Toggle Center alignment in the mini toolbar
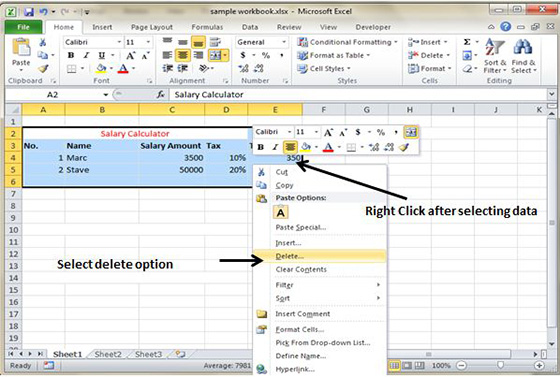The width and height of the screenshot is (560, 377). point(290,147)
